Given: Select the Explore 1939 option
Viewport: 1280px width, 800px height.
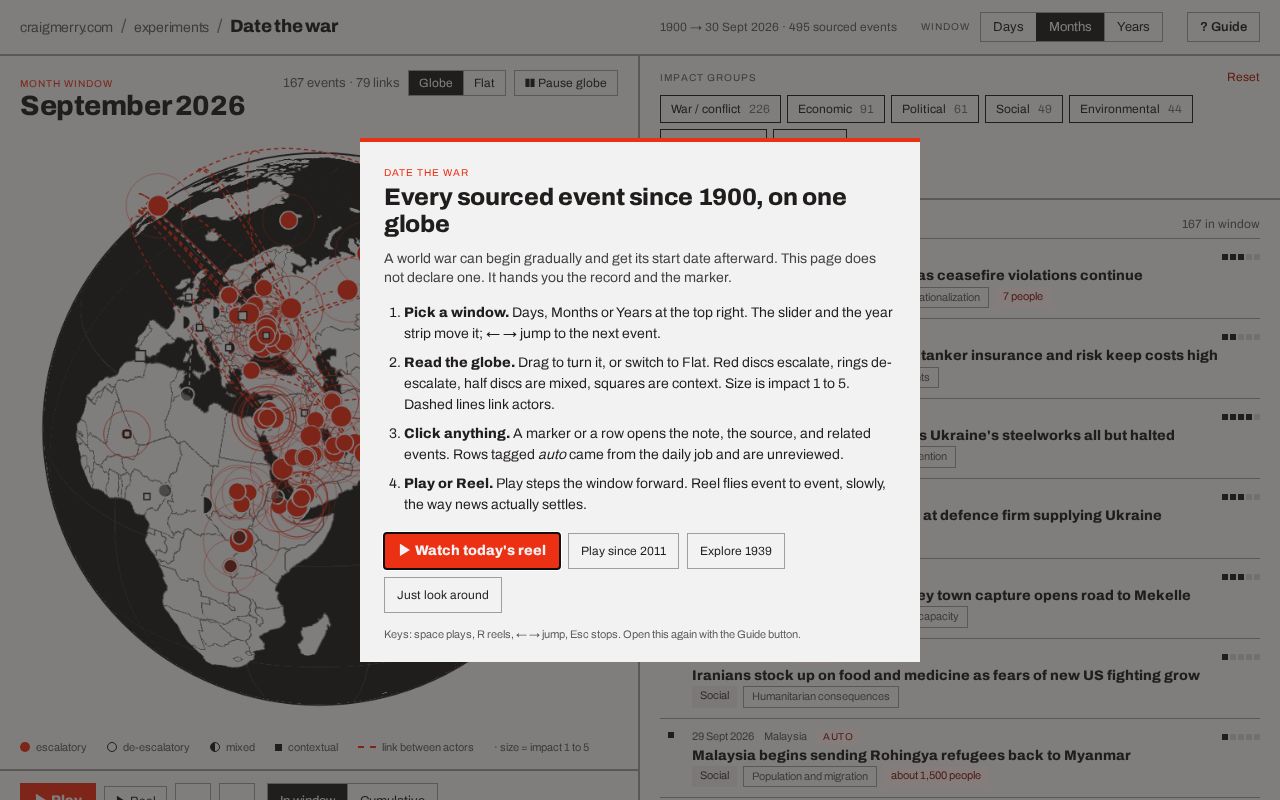Looking at the screenshot, I should (x=736, y=551).
